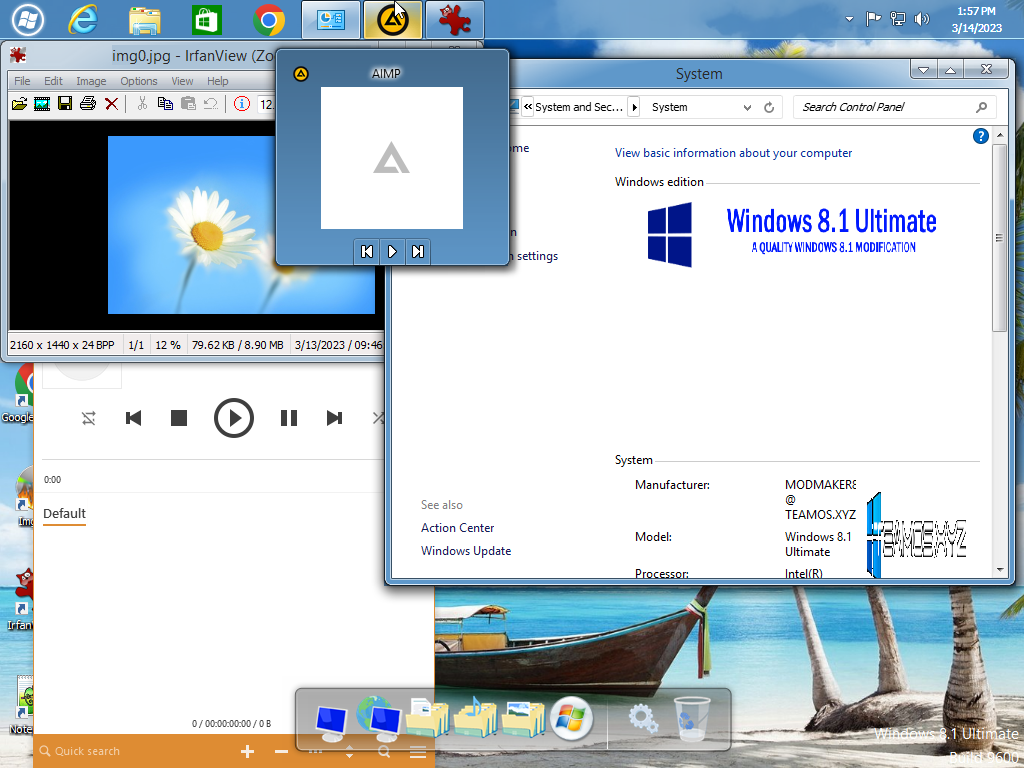Click the Search Control Panel field
1024x768 pixels.
click(x=894, y=107)
